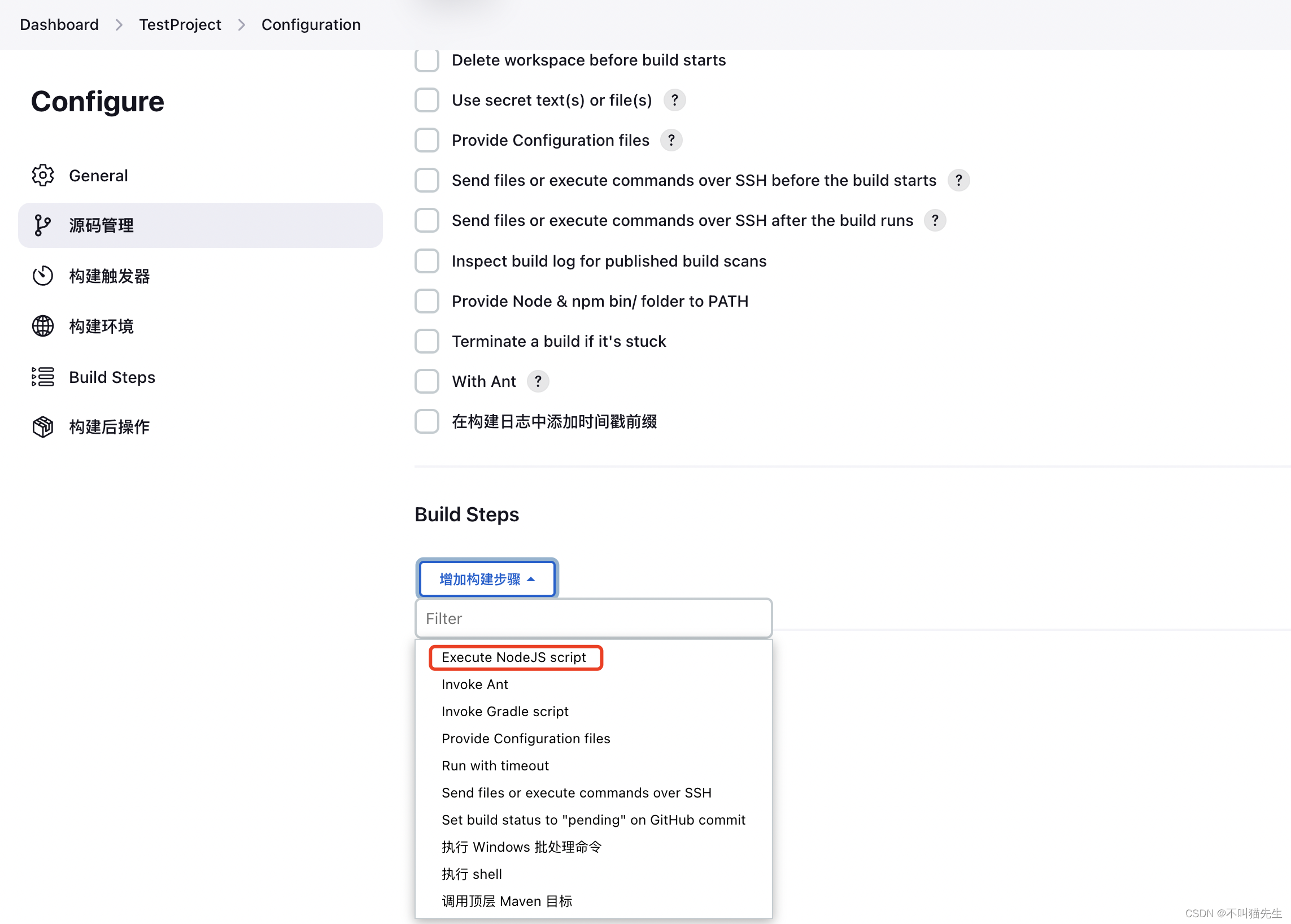This screenshot has height=924, width=1291.
Task: Click the General settings icon
Action: click(x=45, y=176)
